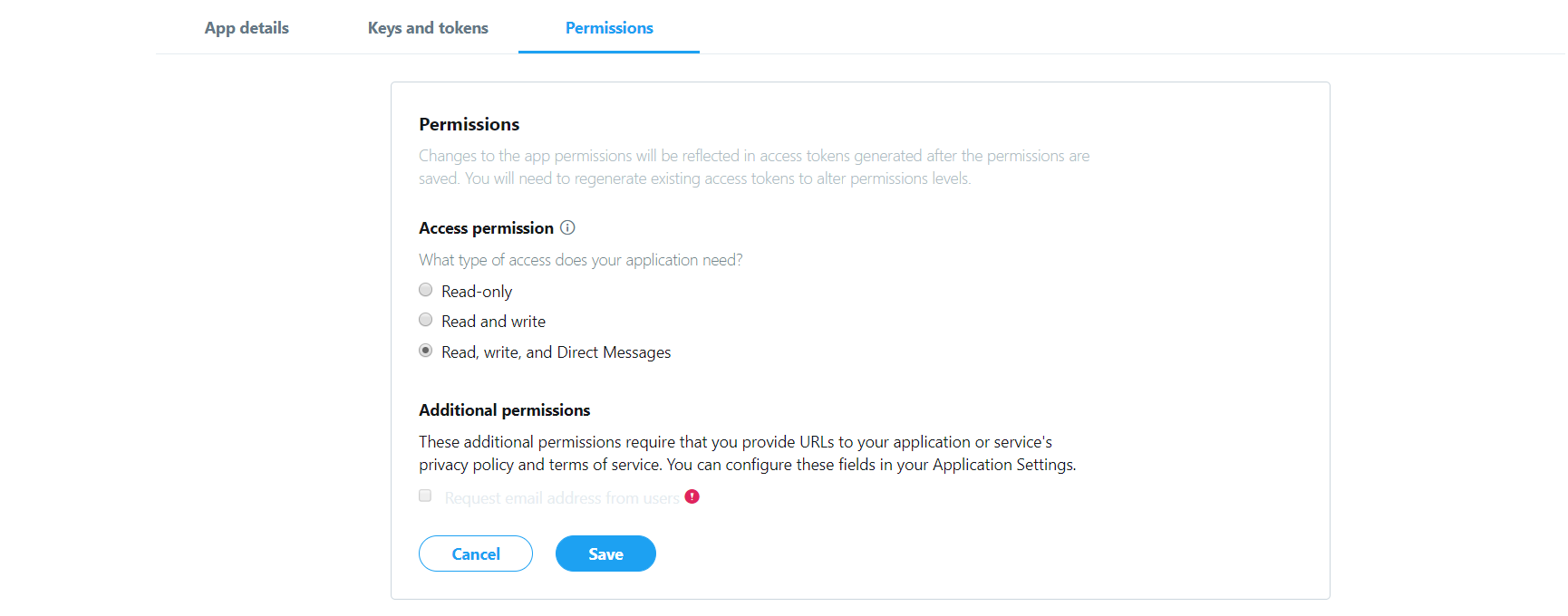The height and width of the screenshot is (616, 1568).
Task: Click the Cancel button
Action: pos(476,553)
